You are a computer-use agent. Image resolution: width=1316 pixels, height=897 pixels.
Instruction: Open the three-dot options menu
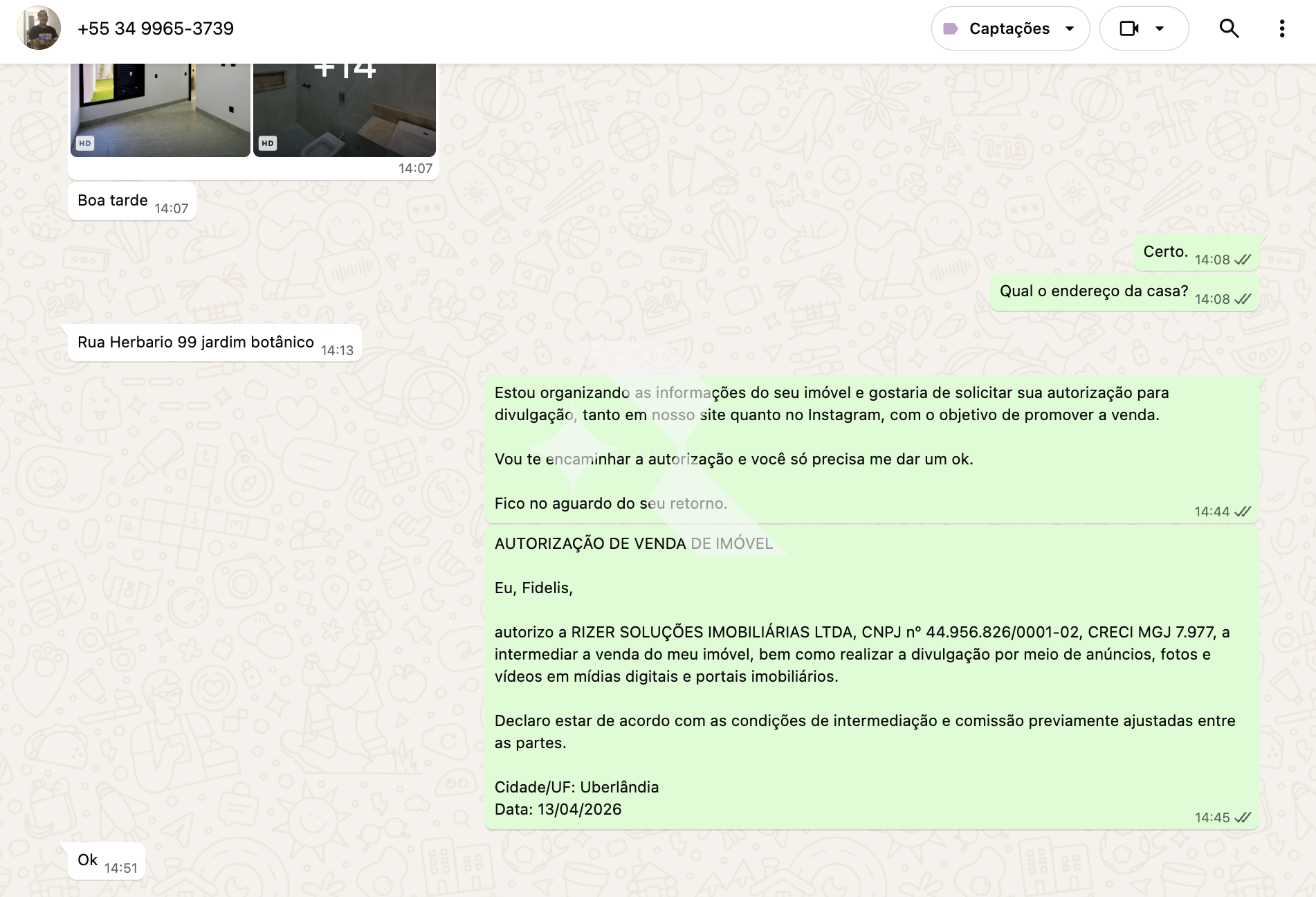(1281, 28)
